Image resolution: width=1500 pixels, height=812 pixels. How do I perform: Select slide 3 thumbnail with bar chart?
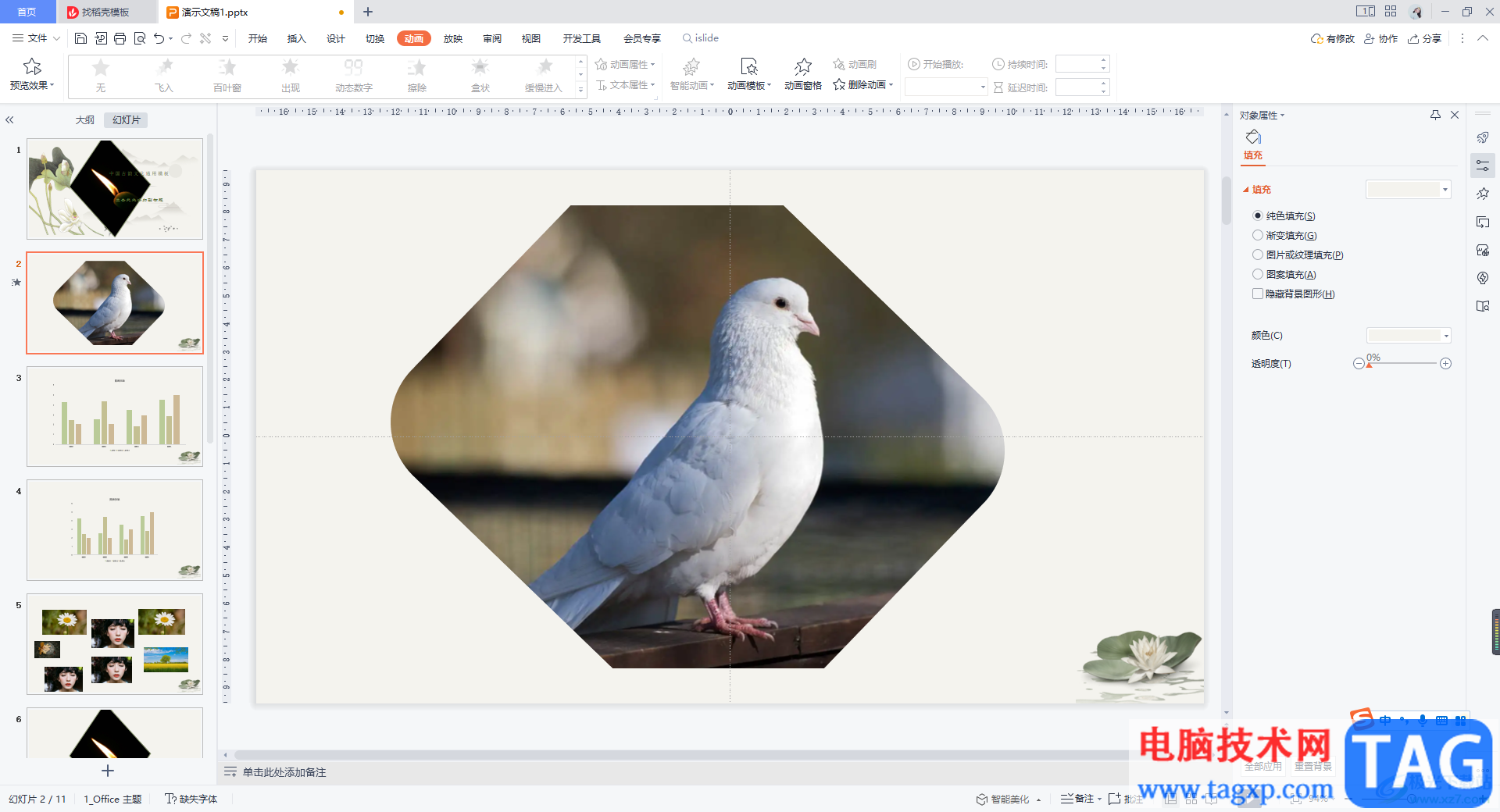pyautogui.click(x=115, y=416)
